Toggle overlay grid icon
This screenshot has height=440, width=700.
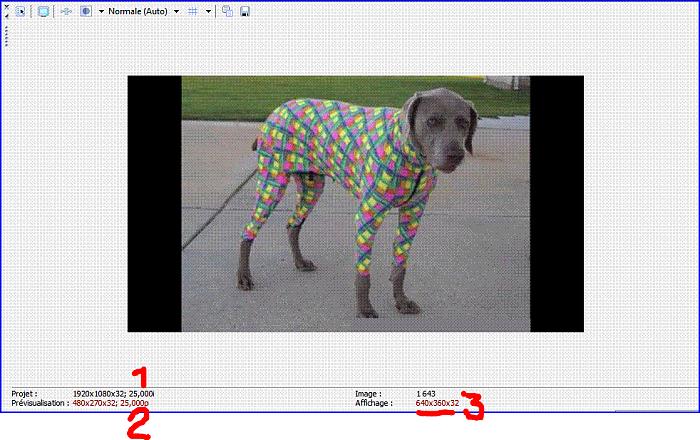pos(193,11)
